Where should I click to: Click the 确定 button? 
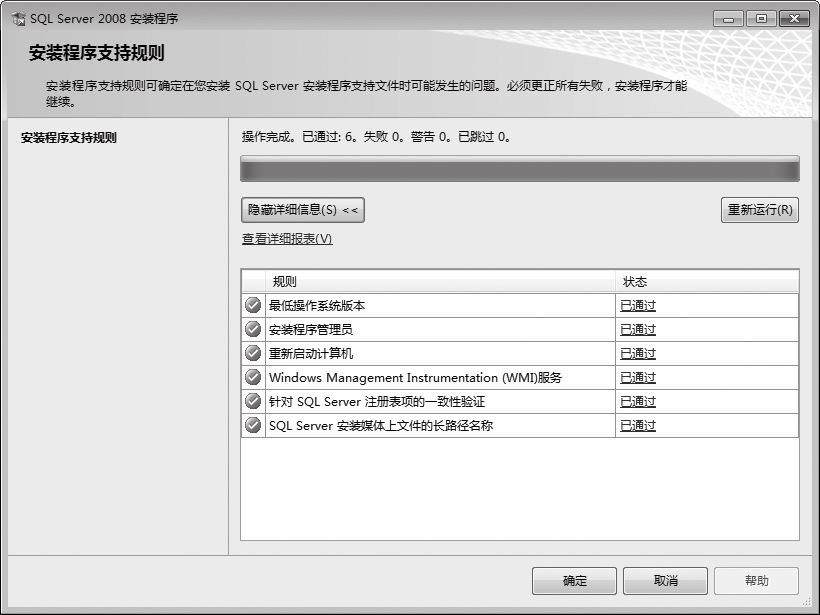[x=574, y=580]
